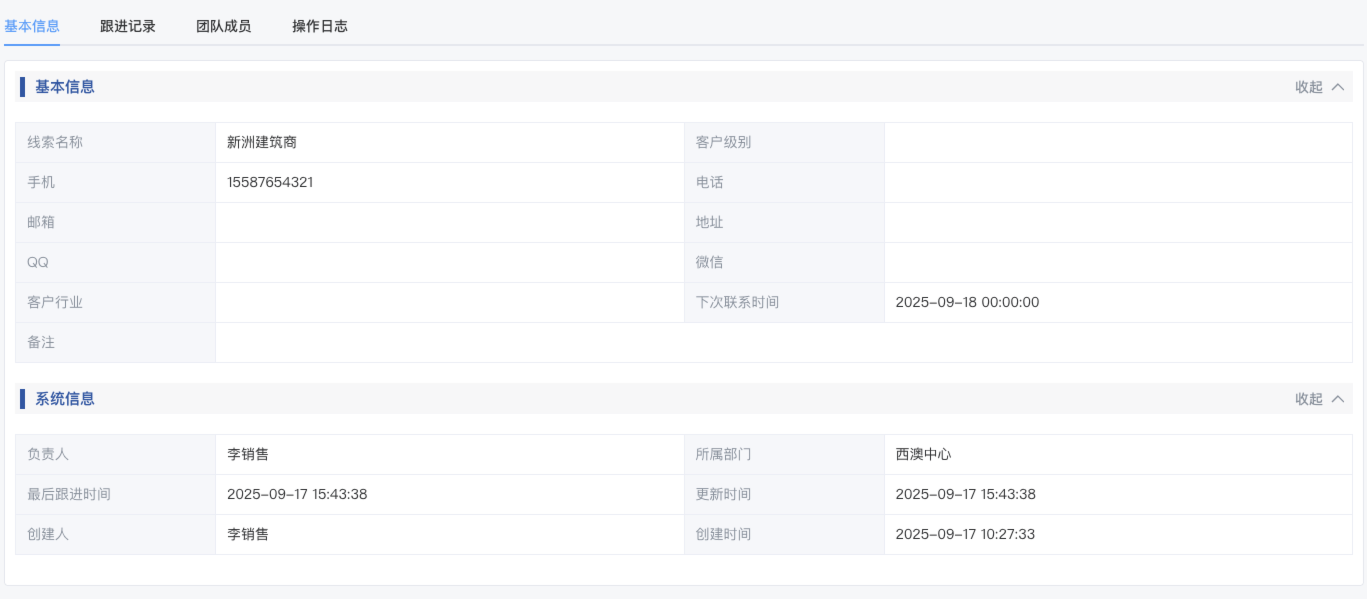1367x599 pixels.
Task: Click the 创建时间 value 2025-09-17 10:27:33
Action: [x=965, y=534]
